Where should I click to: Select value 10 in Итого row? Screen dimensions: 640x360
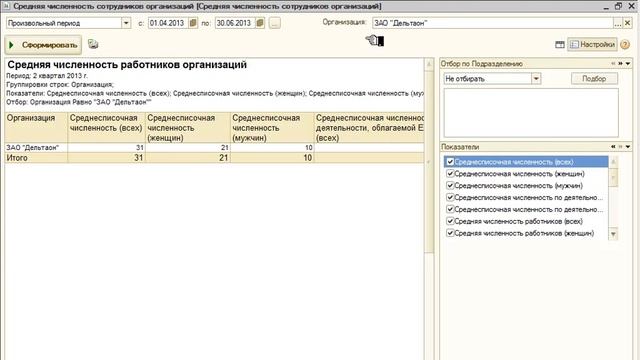272,158
